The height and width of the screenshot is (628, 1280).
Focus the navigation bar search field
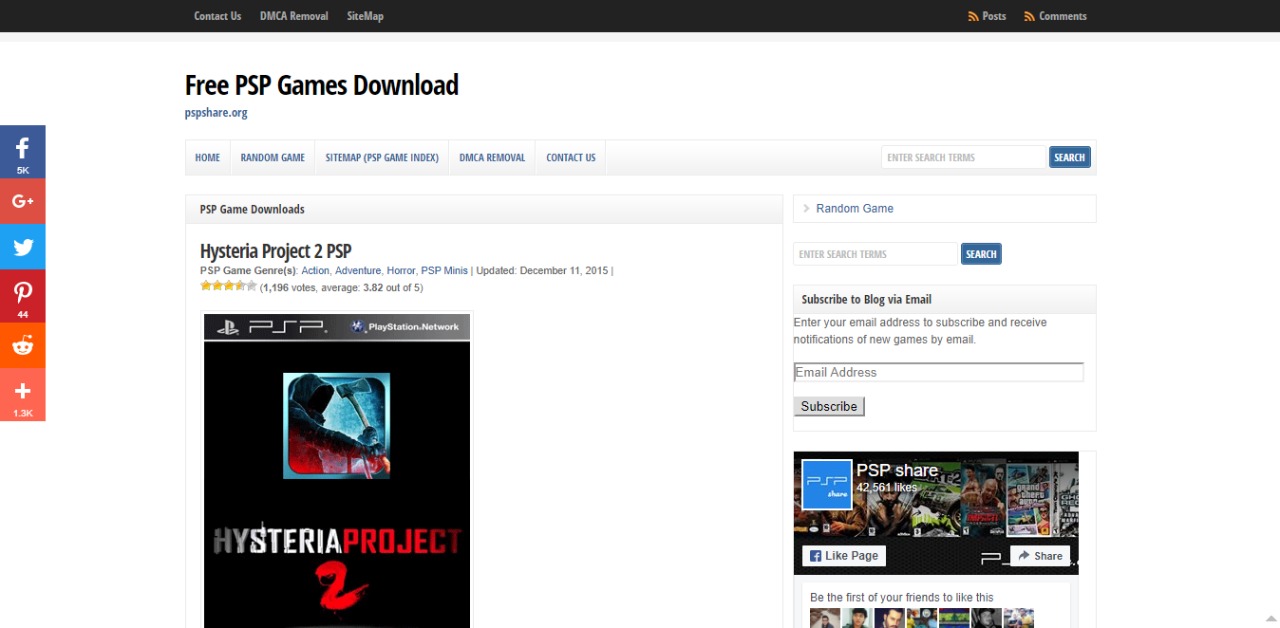point(963,157)
